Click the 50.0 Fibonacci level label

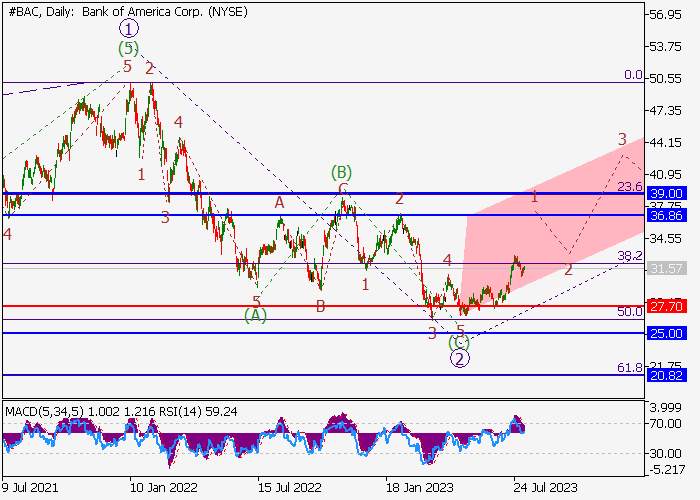pyautogui.click(x=630, y=312)
